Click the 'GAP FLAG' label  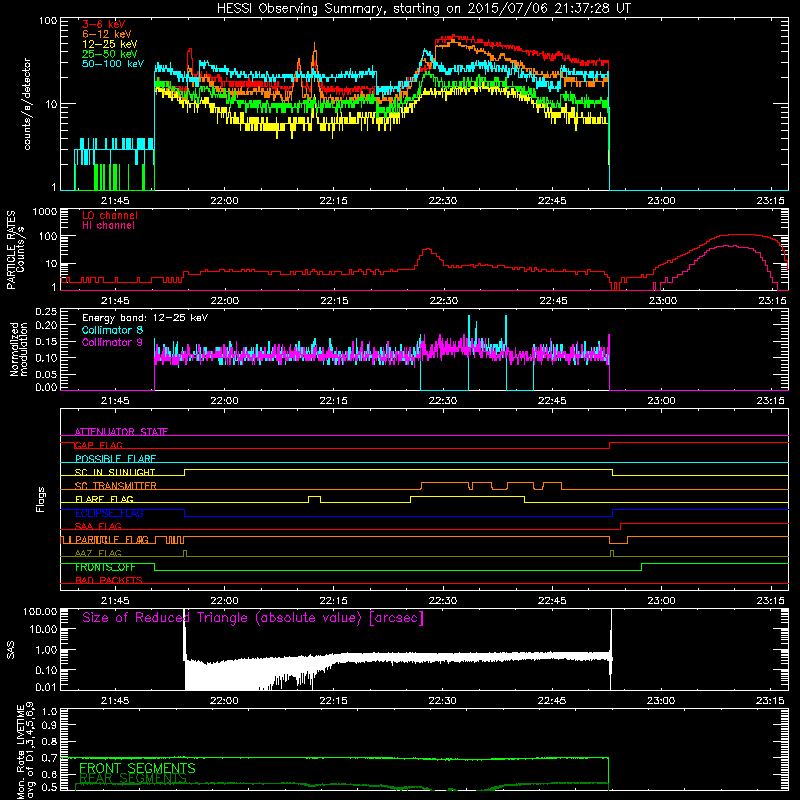[x=98, y=445]
